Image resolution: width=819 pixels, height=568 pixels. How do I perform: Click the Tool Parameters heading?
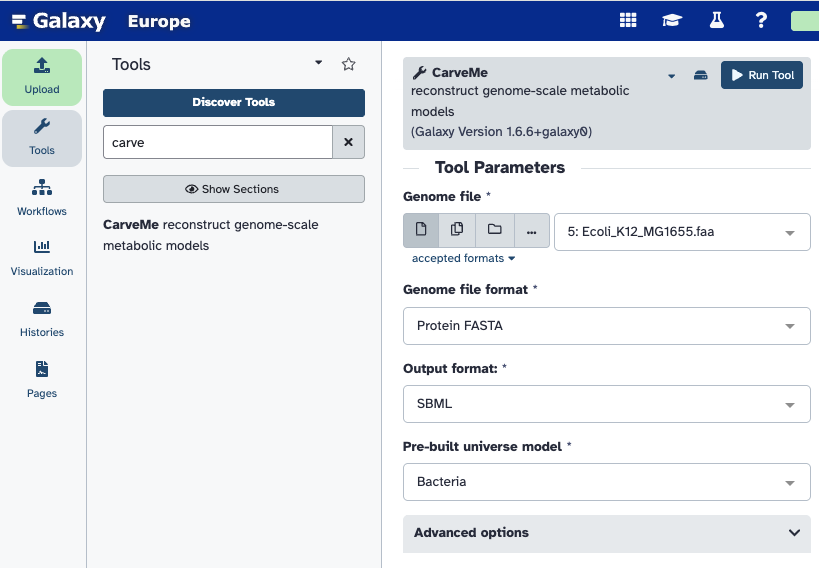500,167
